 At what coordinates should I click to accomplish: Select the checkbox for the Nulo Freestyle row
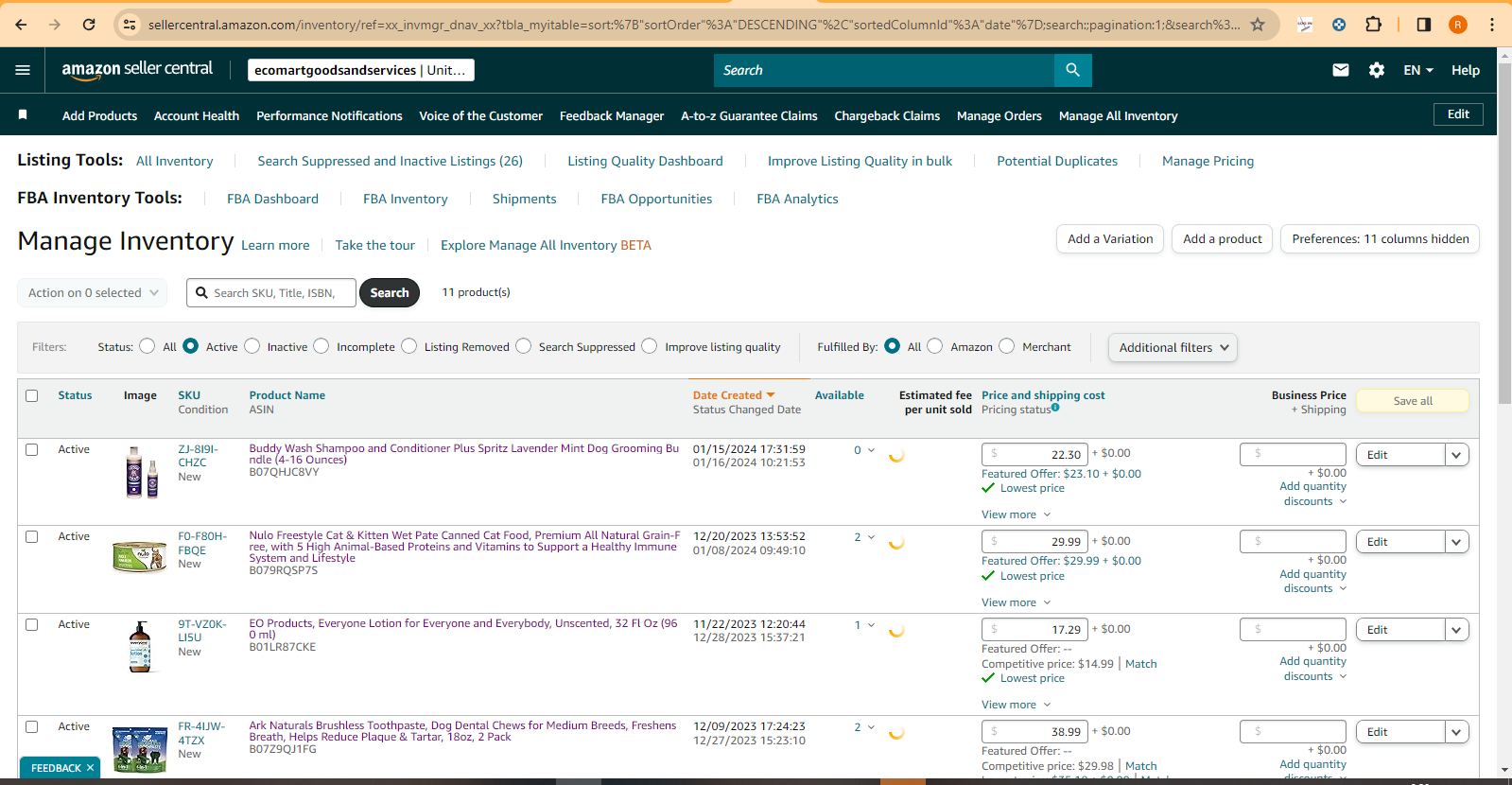tap(32, 536)
